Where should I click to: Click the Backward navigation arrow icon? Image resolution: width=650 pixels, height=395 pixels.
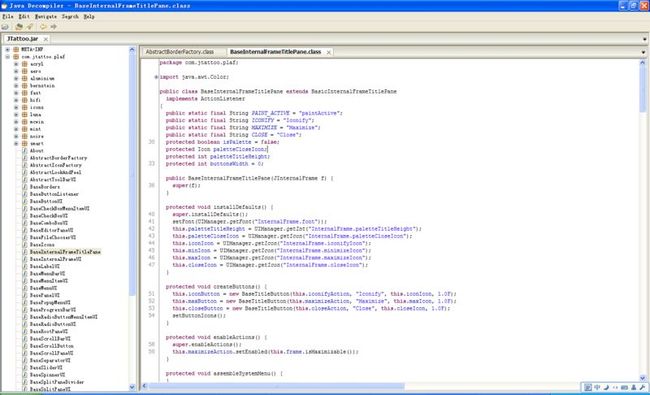coord(43,27)
